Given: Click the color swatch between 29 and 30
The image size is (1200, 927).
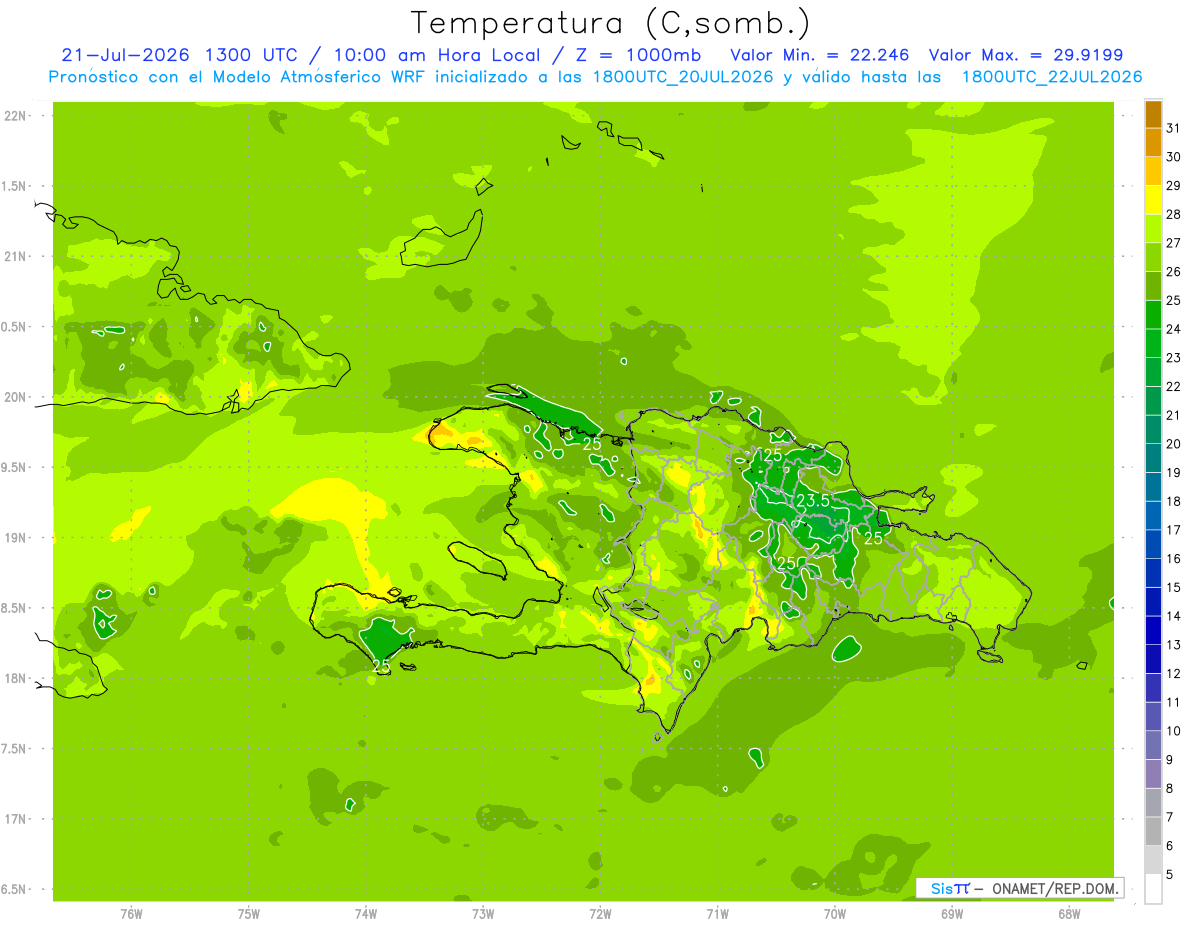Looking at the screenshot, I should pos(1153,171).
